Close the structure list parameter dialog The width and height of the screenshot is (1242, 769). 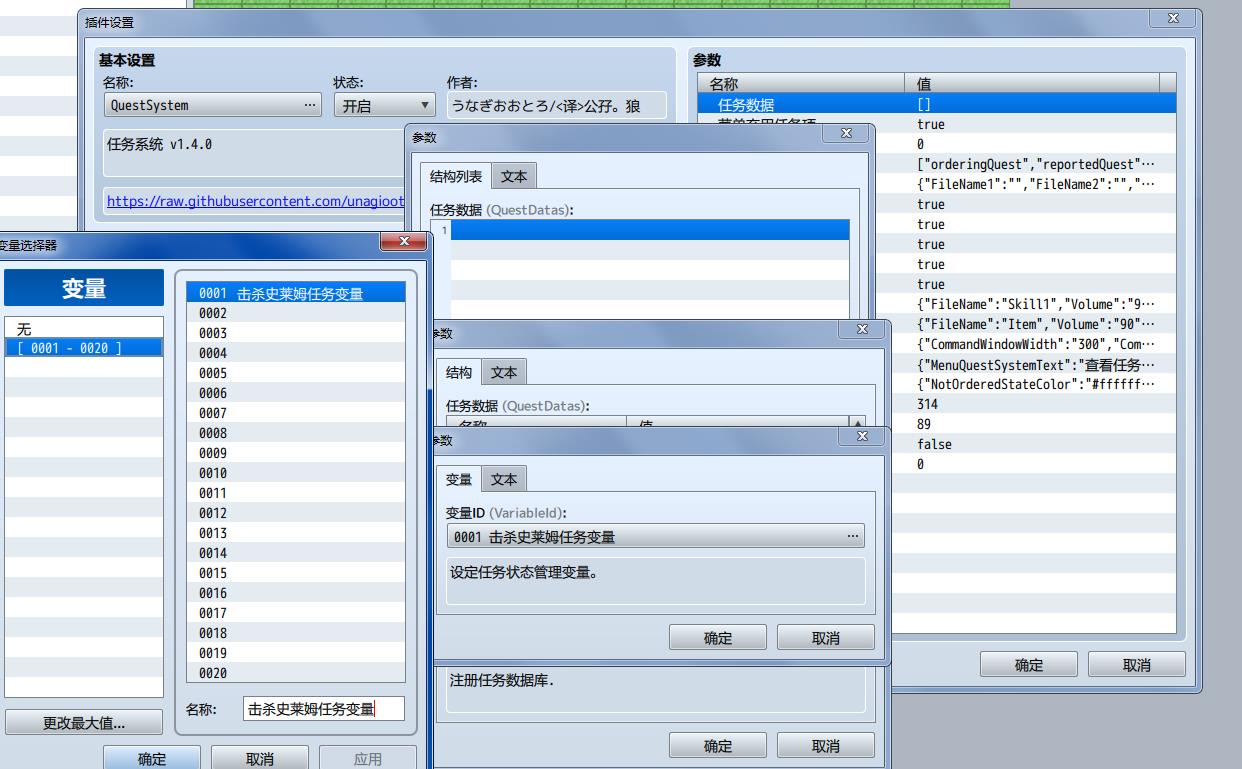846,133
